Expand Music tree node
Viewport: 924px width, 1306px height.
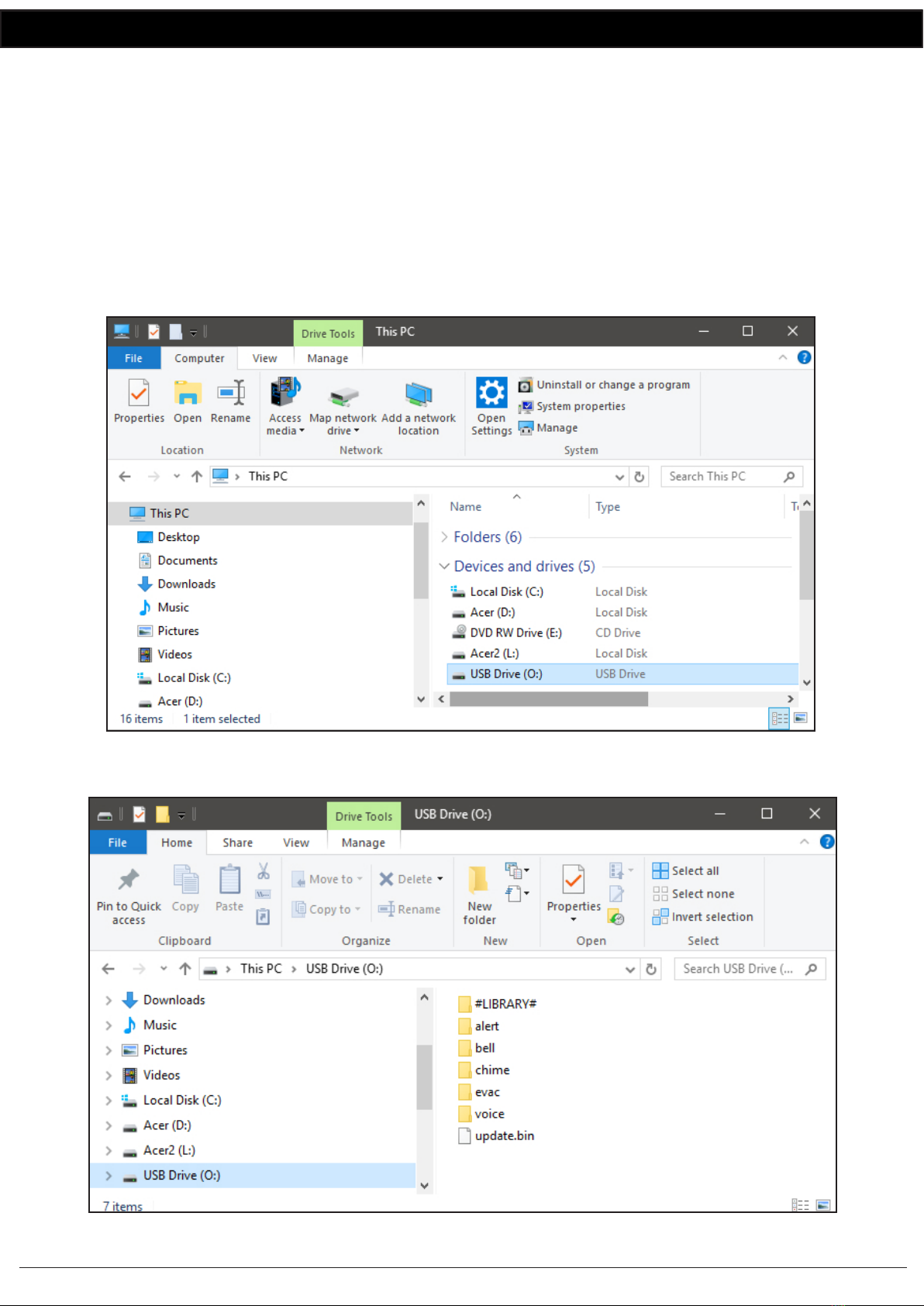click(x=109, y=1025)
